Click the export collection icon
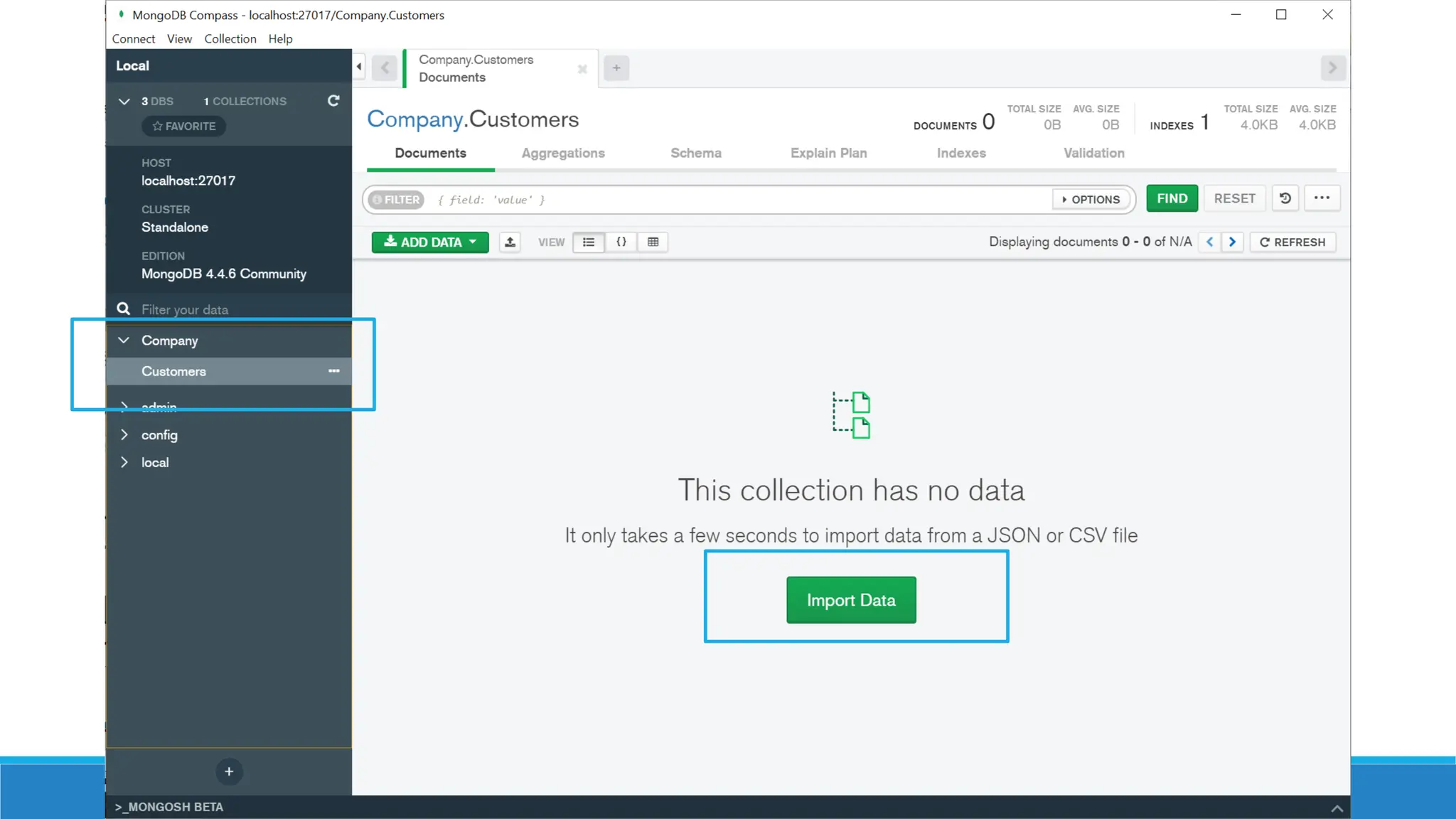 tap(510, 242)
